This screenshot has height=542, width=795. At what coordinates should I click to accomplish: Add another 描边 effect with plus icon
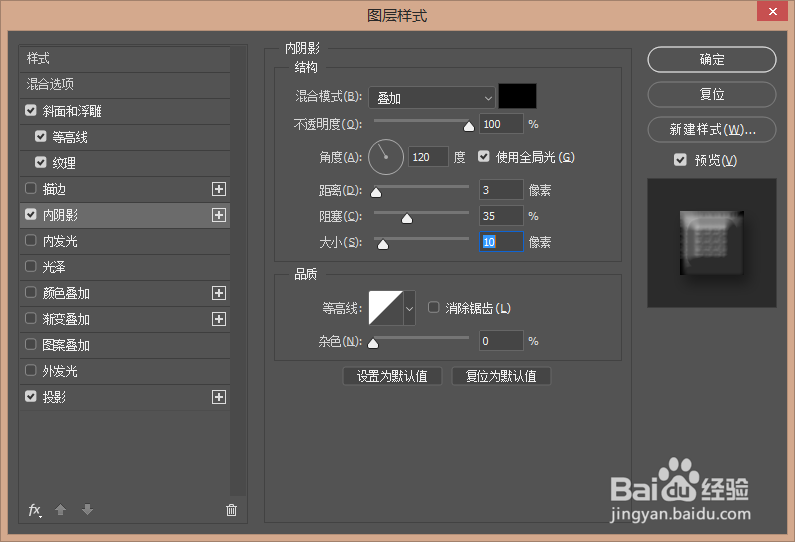point(219,189)
